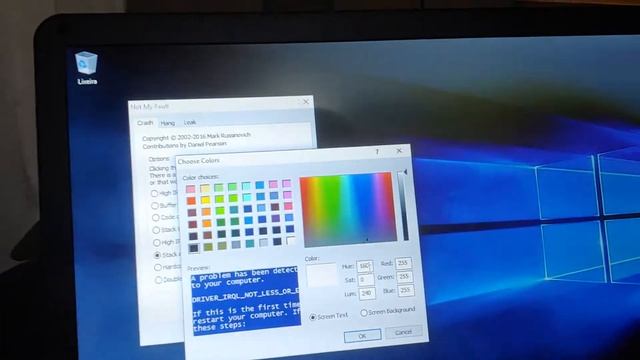Screen dimensions: 640x360
Task: Close the Choose Colors dialog with X
Action: click(399, 151)
